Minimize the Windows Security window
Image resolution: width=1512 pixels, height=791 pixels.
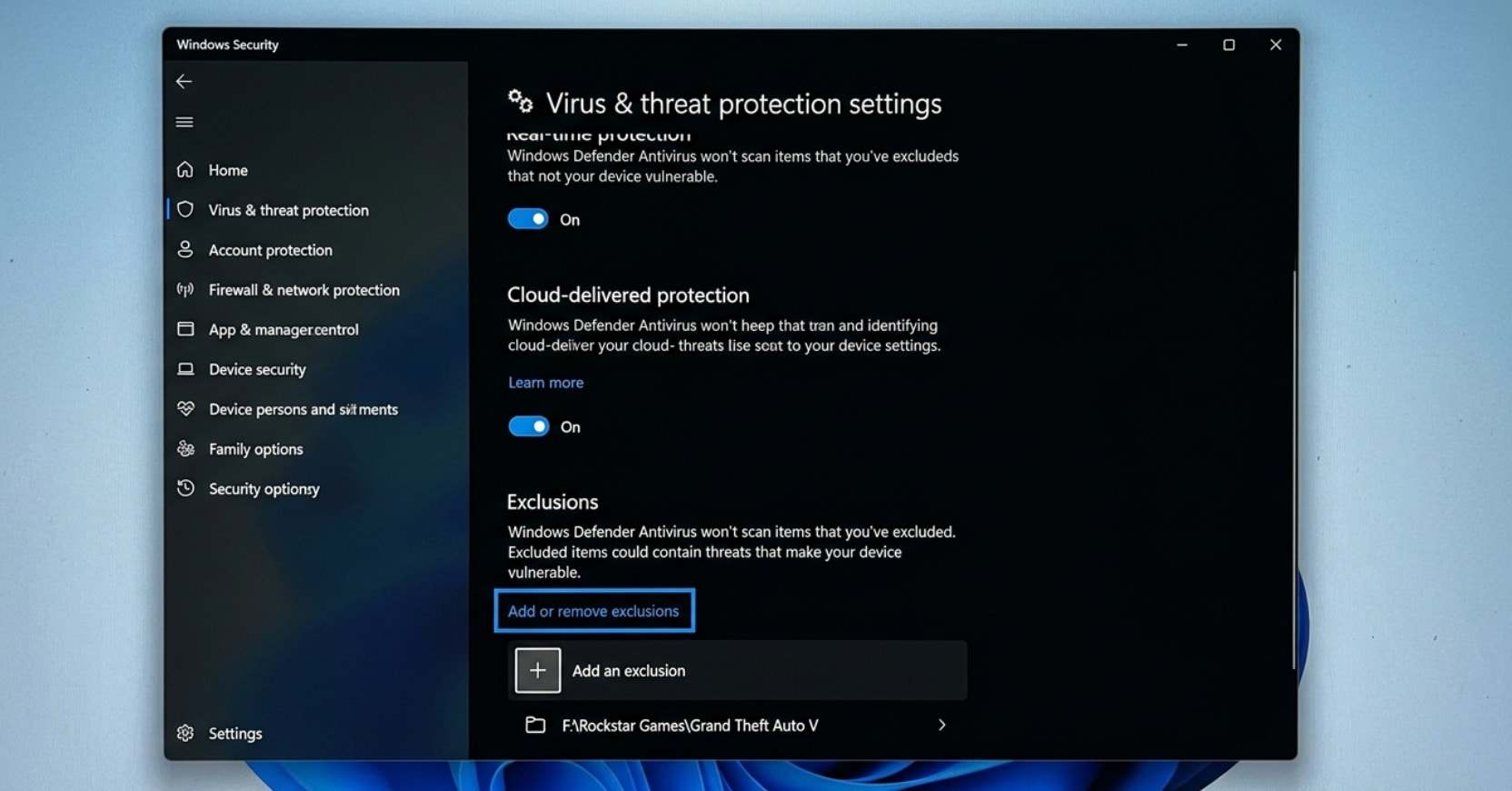pos(1182,45)
